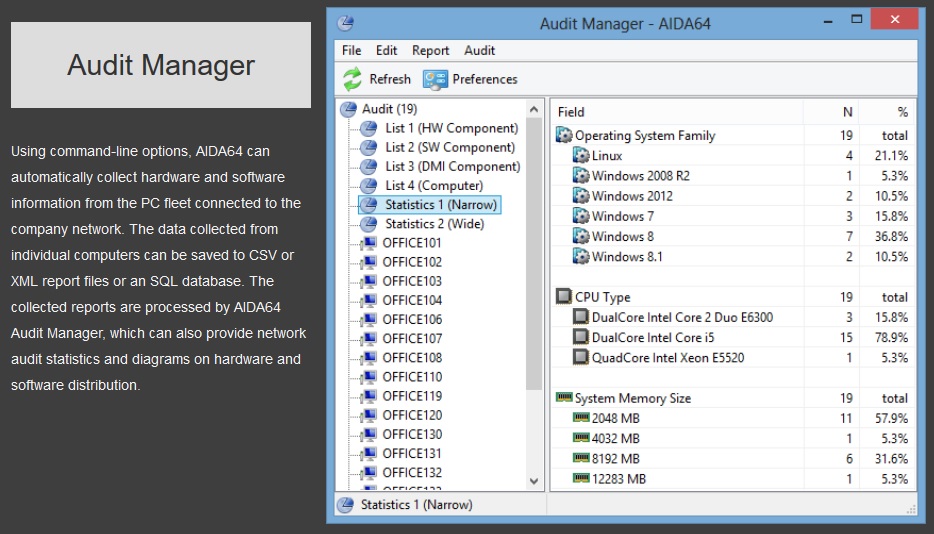
Task: Open the File menu
Action: pos(351,51)
